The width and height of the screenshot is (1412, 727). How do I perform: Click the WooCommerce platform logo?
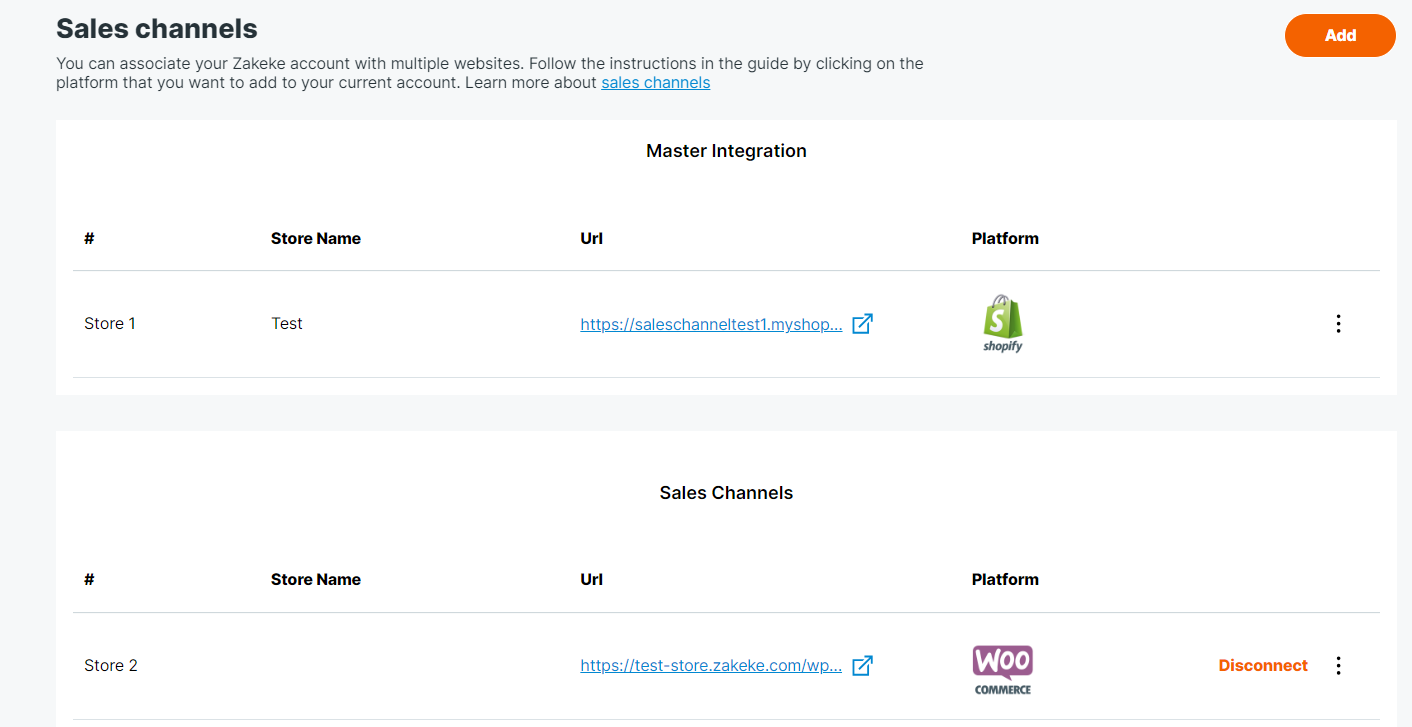pyautogui.click(x=1003, y=669)
